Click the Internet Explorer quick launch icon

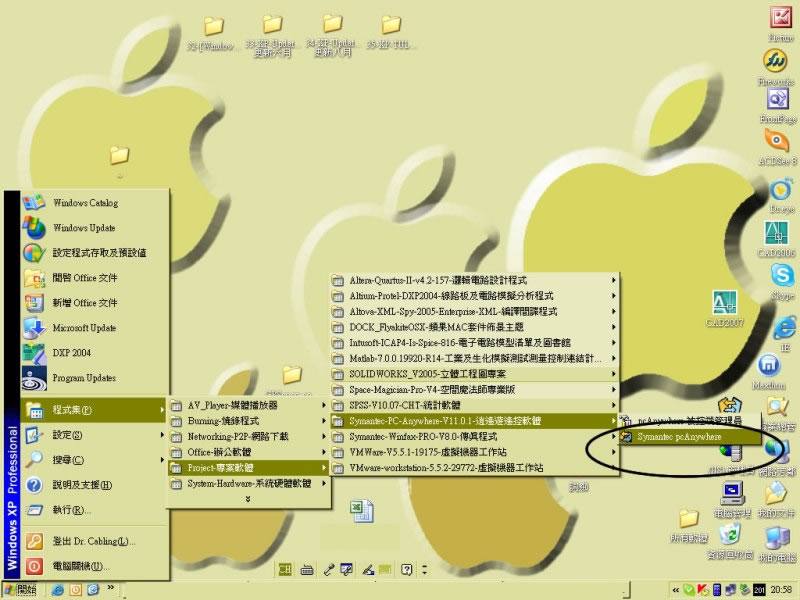pyautogui.click(x=58, y=590)
